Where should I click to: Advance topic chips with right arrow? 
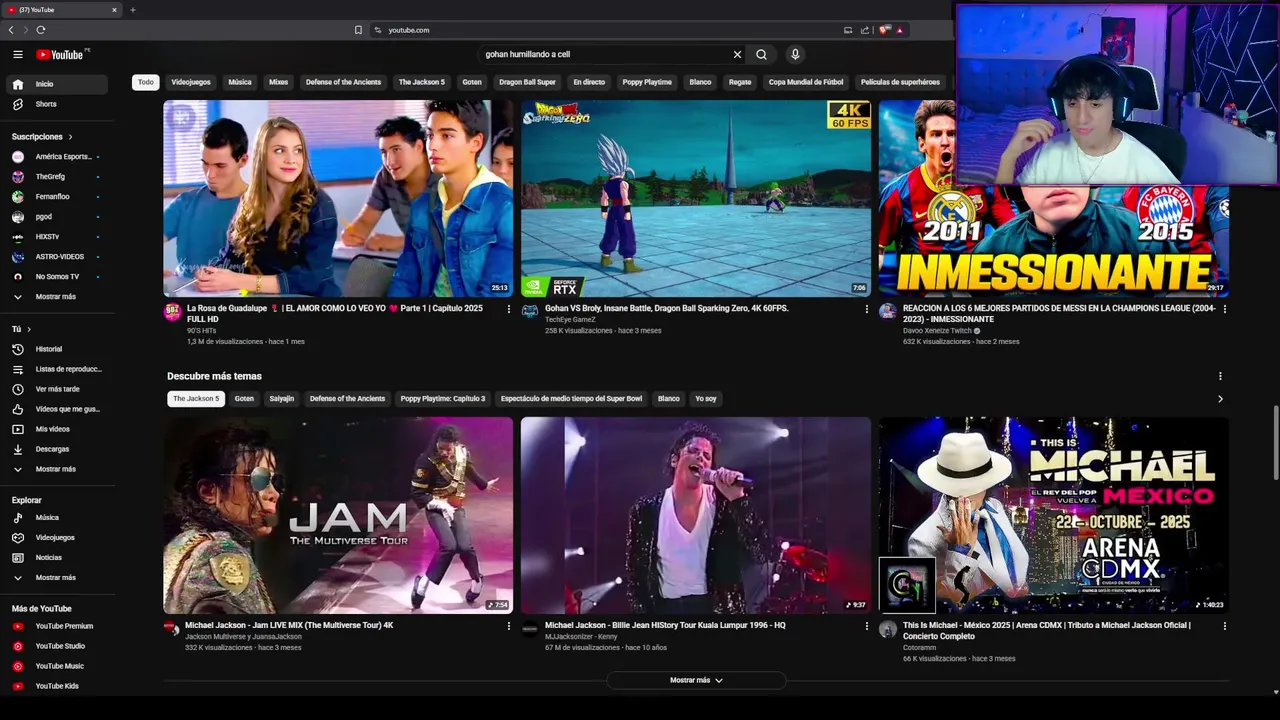[x=1220, y=399]
